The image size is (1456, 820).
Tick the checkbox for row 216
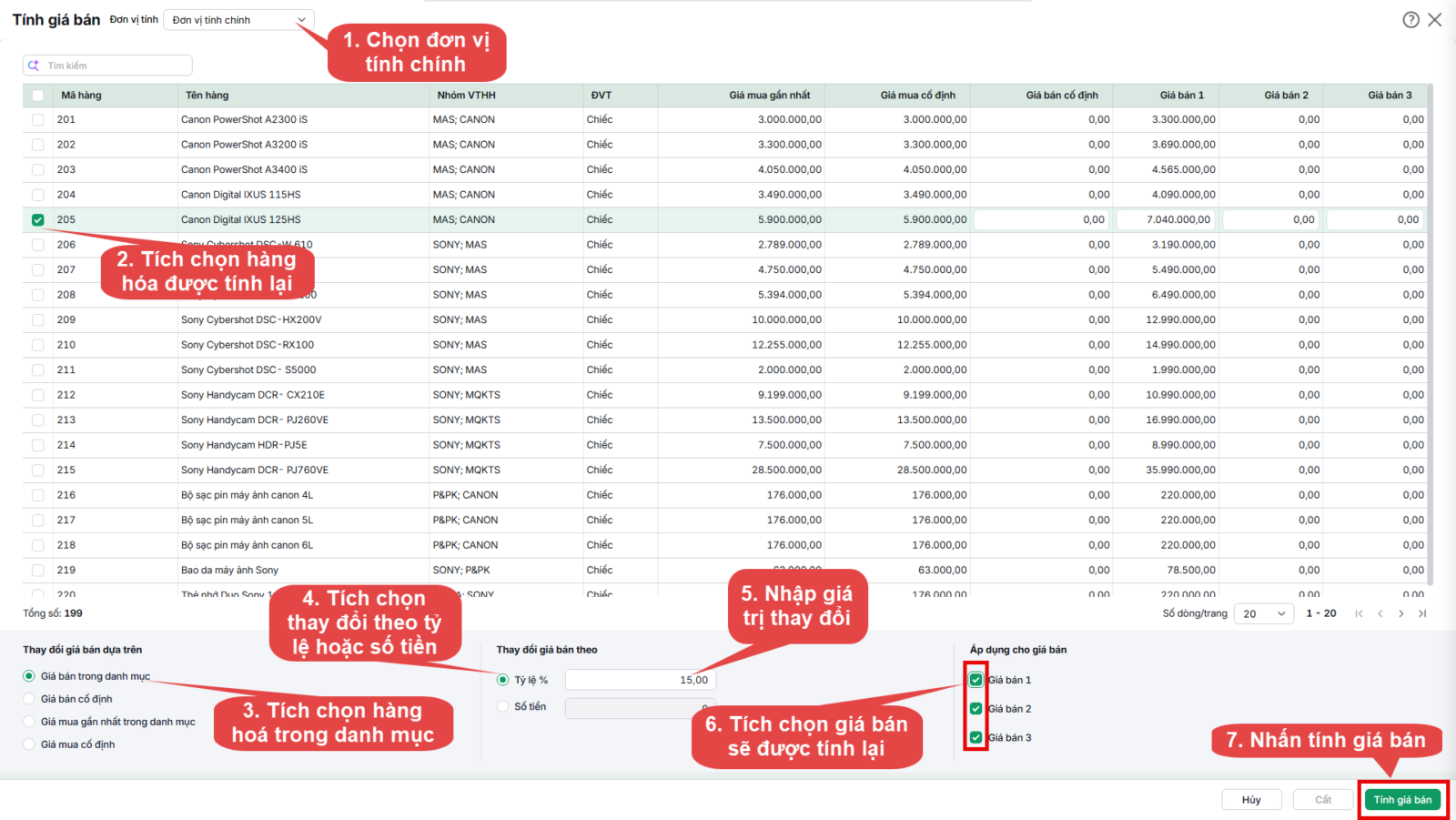[37, 495]
